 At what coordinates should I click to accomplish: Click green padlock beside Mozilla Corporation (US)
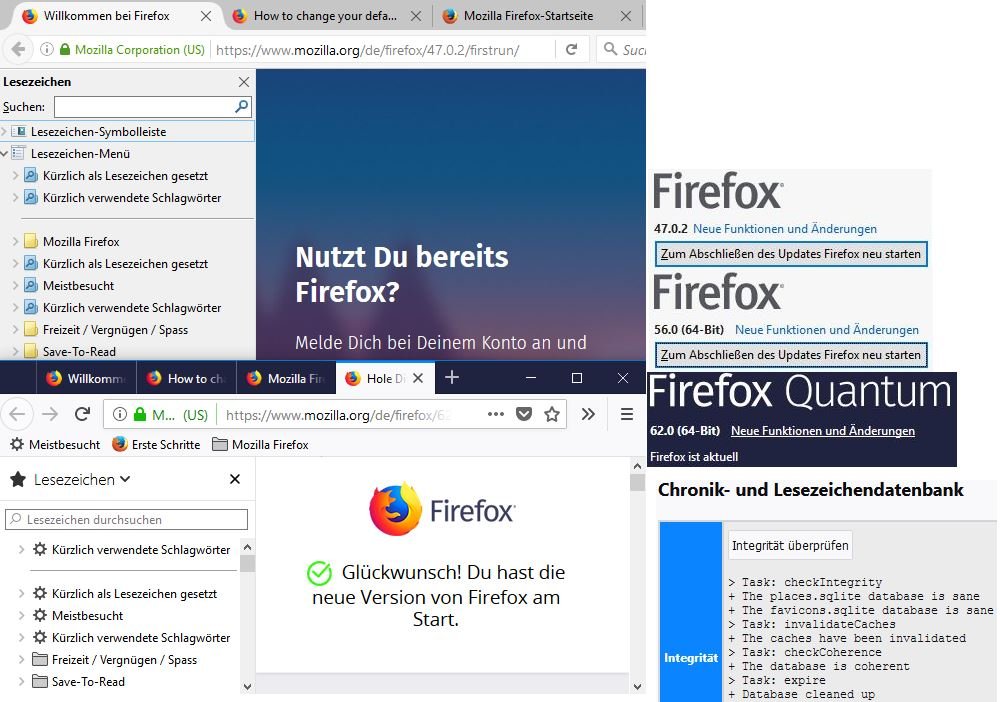(64, 49)
